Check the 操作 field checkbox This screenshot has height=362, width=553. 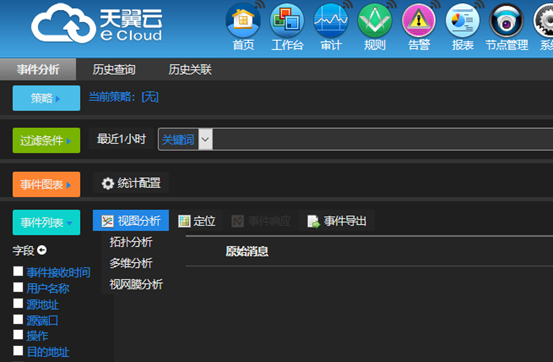(x=18, y=335)
